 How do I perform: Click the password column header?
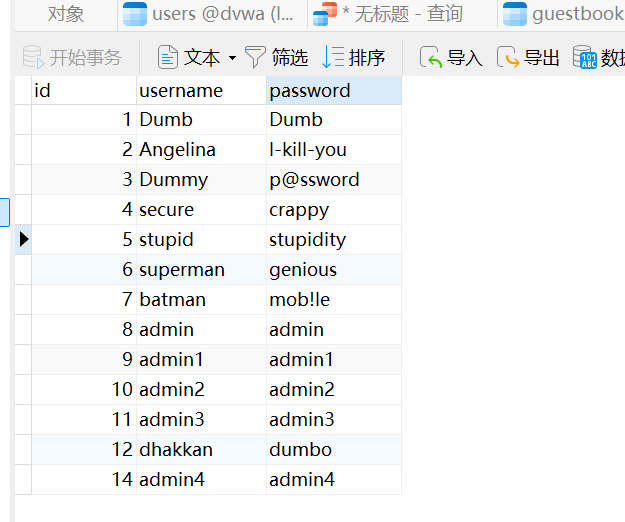(334, 90)
